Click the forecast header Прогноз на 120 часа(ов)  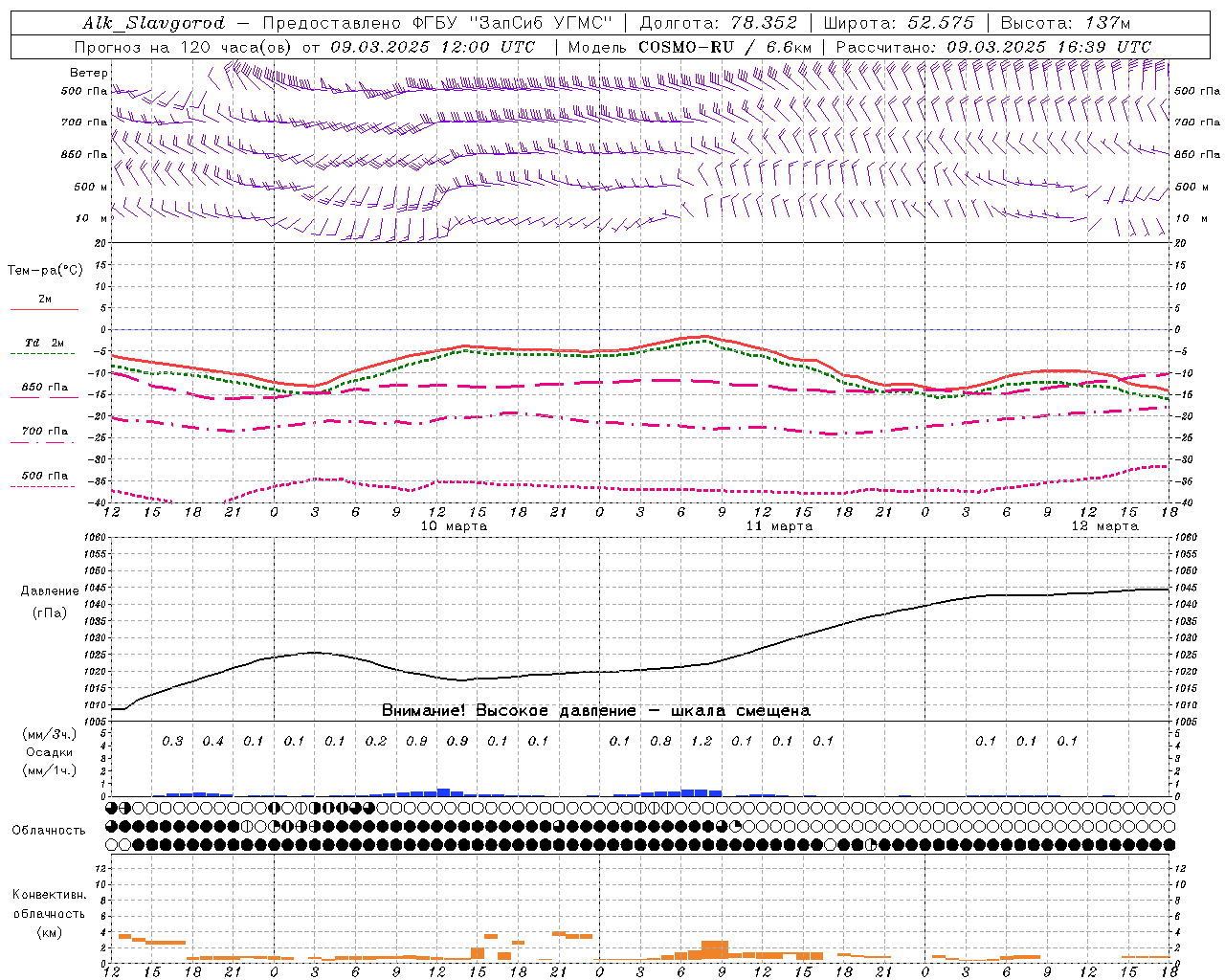pyautogui.click(x=184, y=47)
